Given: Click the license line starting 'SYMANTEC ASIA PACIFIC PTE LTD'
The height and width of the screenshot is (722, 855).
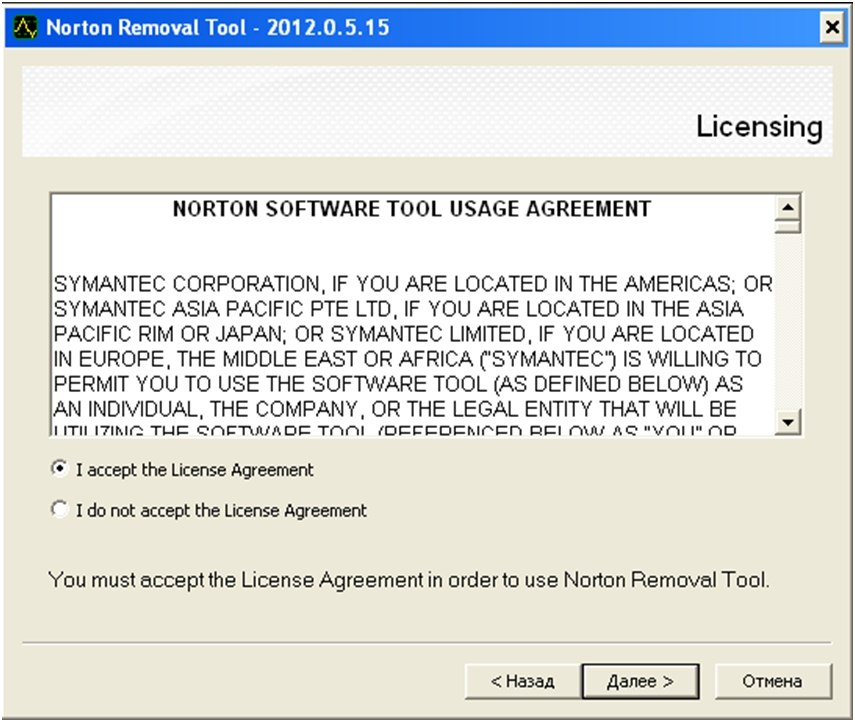Looking at the screenshot, I should tap(398, 309).
